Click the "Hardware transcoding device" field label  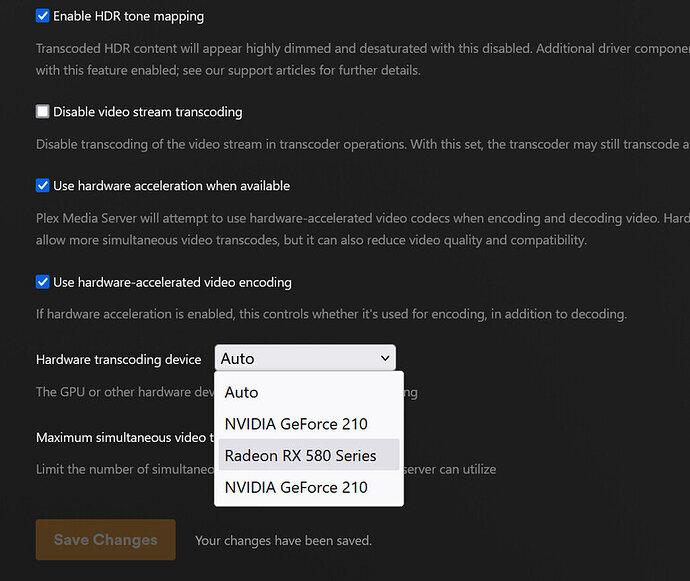click(x=119, y=359)
